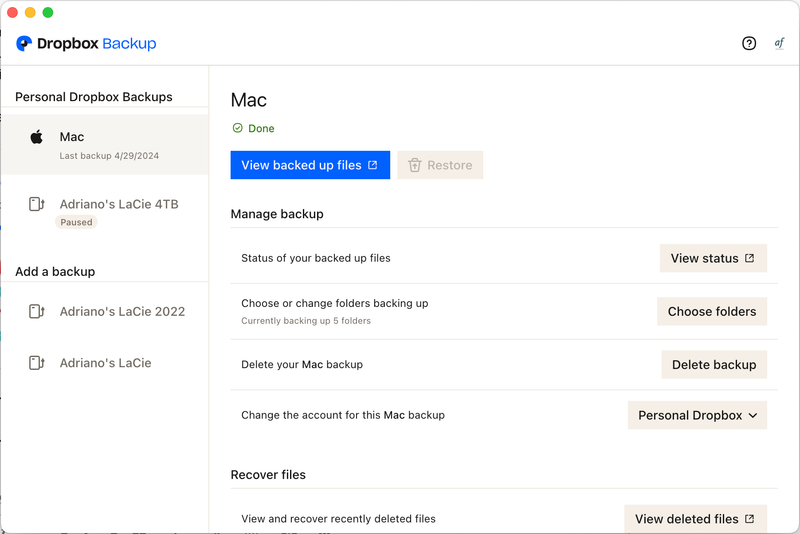The width and height of the screenshot is (800, 534).
Task: Add Adriano's LaCie 2022 as a backup
Action: point(122,311)
